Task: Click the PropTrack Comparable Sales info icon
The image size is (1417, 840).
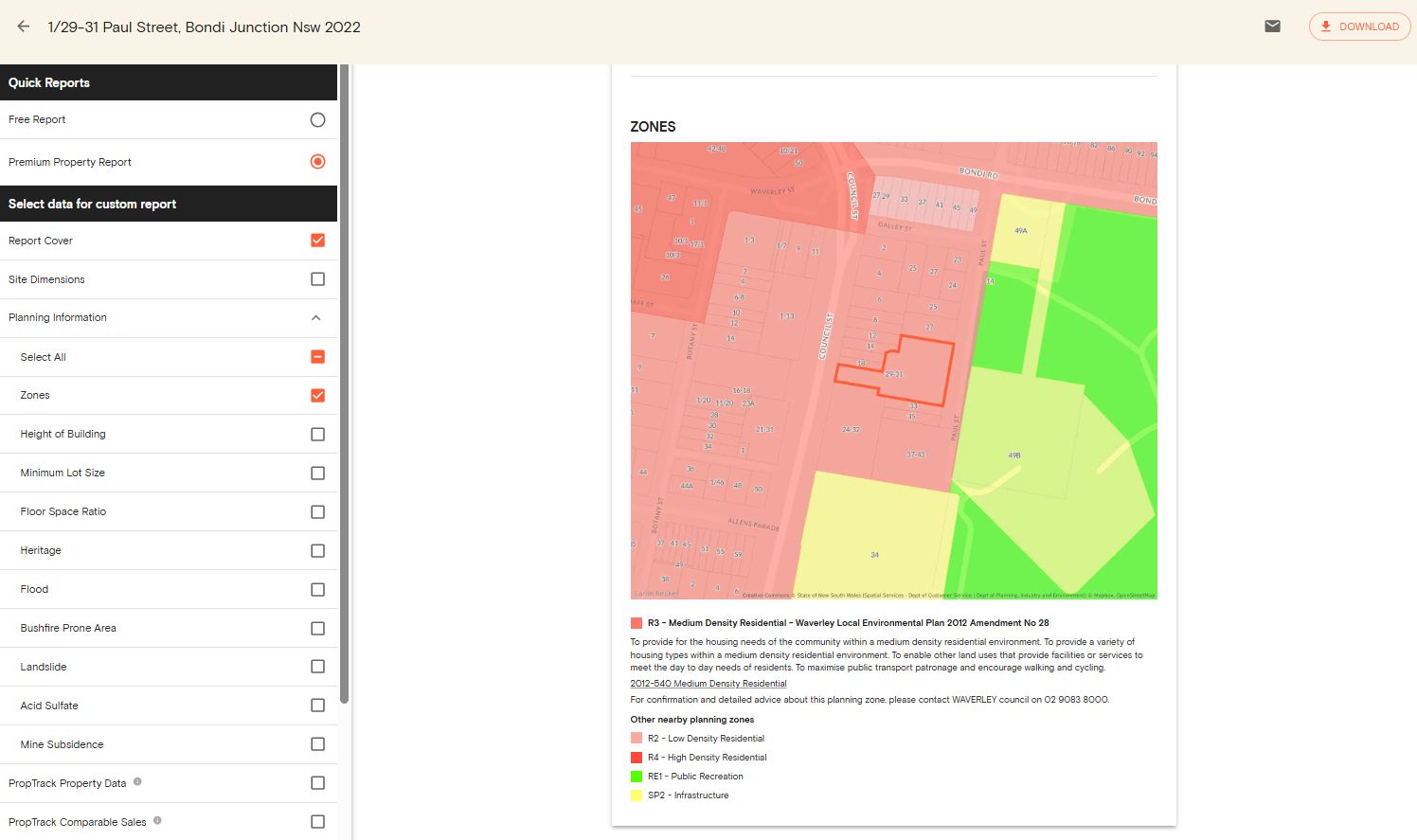Action: (157, 820)
